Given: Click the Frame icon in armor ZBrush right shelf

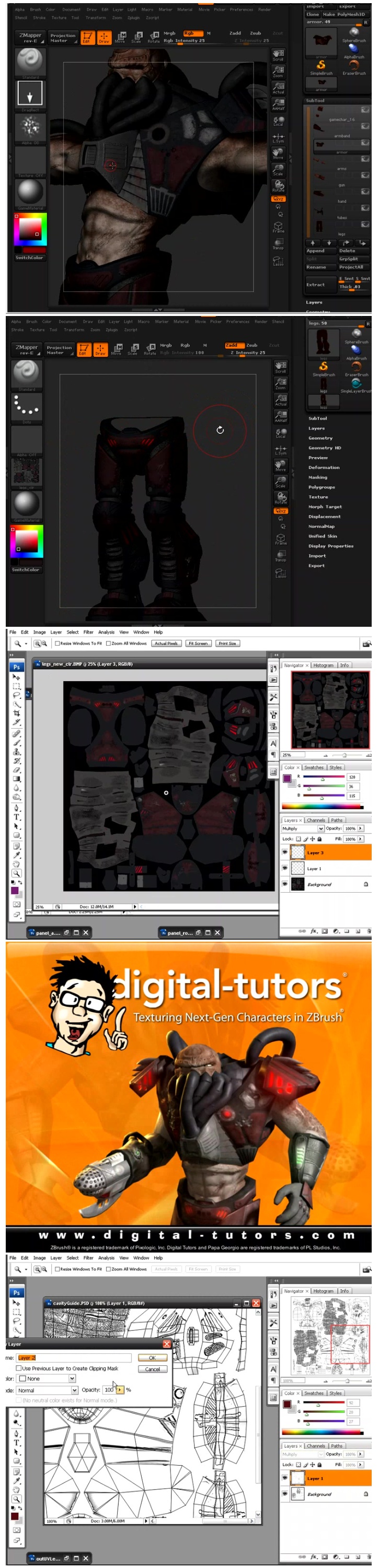Looking at the screenshot, I should pos(278,227).
